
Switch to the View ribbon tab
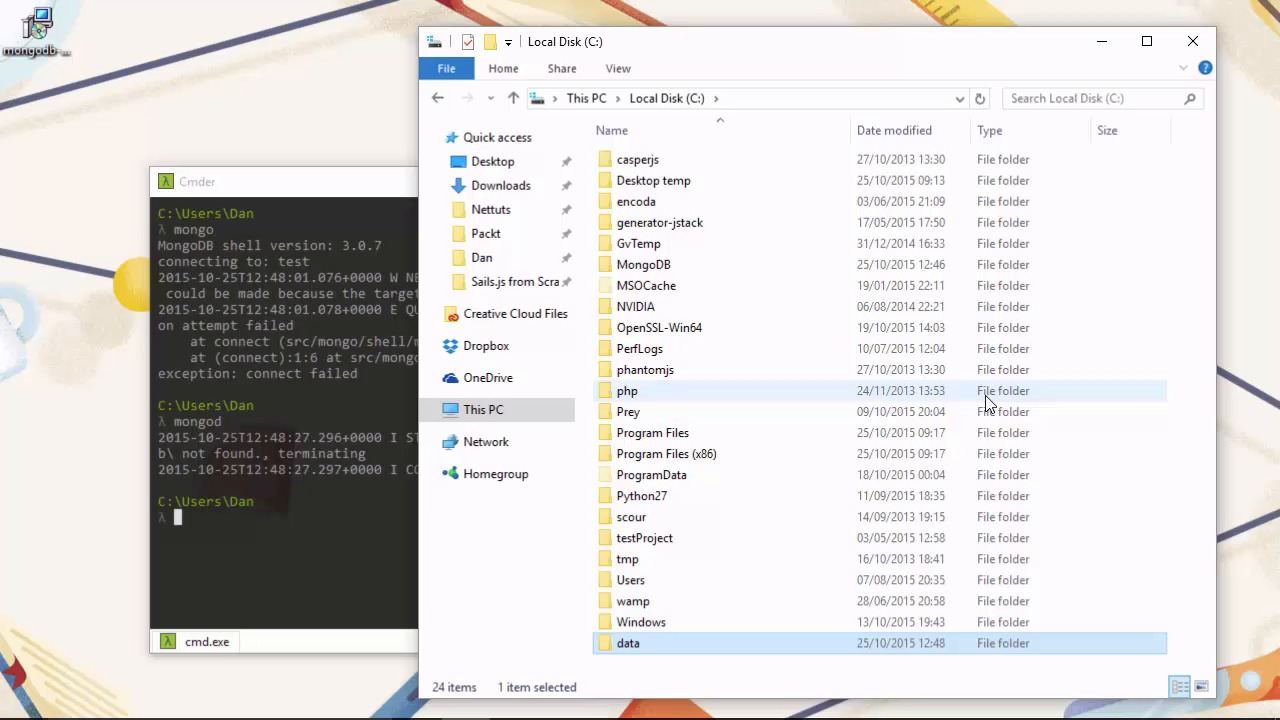click(618, 68)
